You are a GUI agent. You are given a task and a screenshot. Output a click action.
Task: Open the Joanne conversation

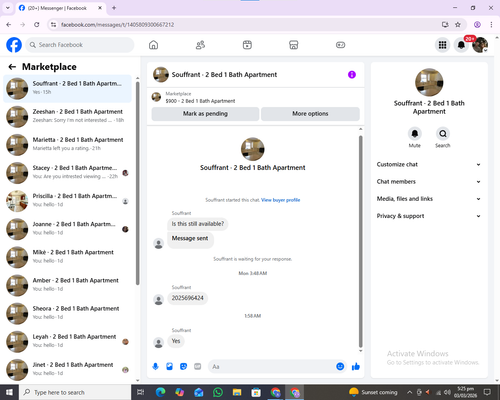point(67,229)
